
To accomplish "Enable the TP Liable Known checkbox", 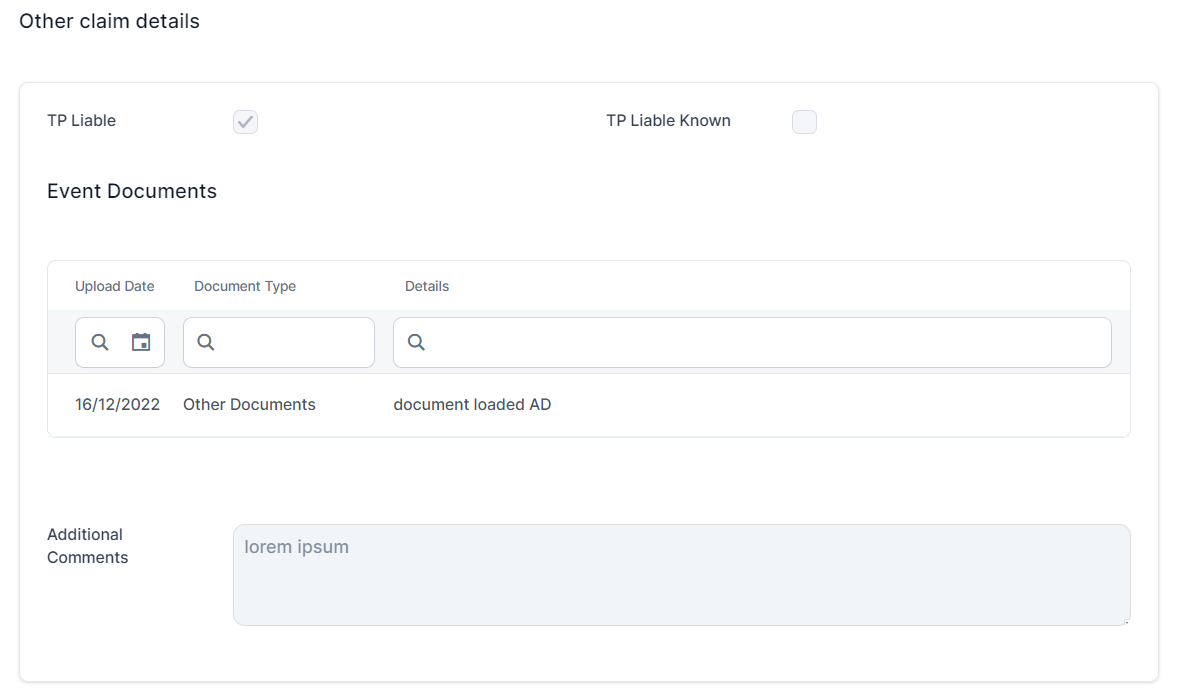I will 804,122.
